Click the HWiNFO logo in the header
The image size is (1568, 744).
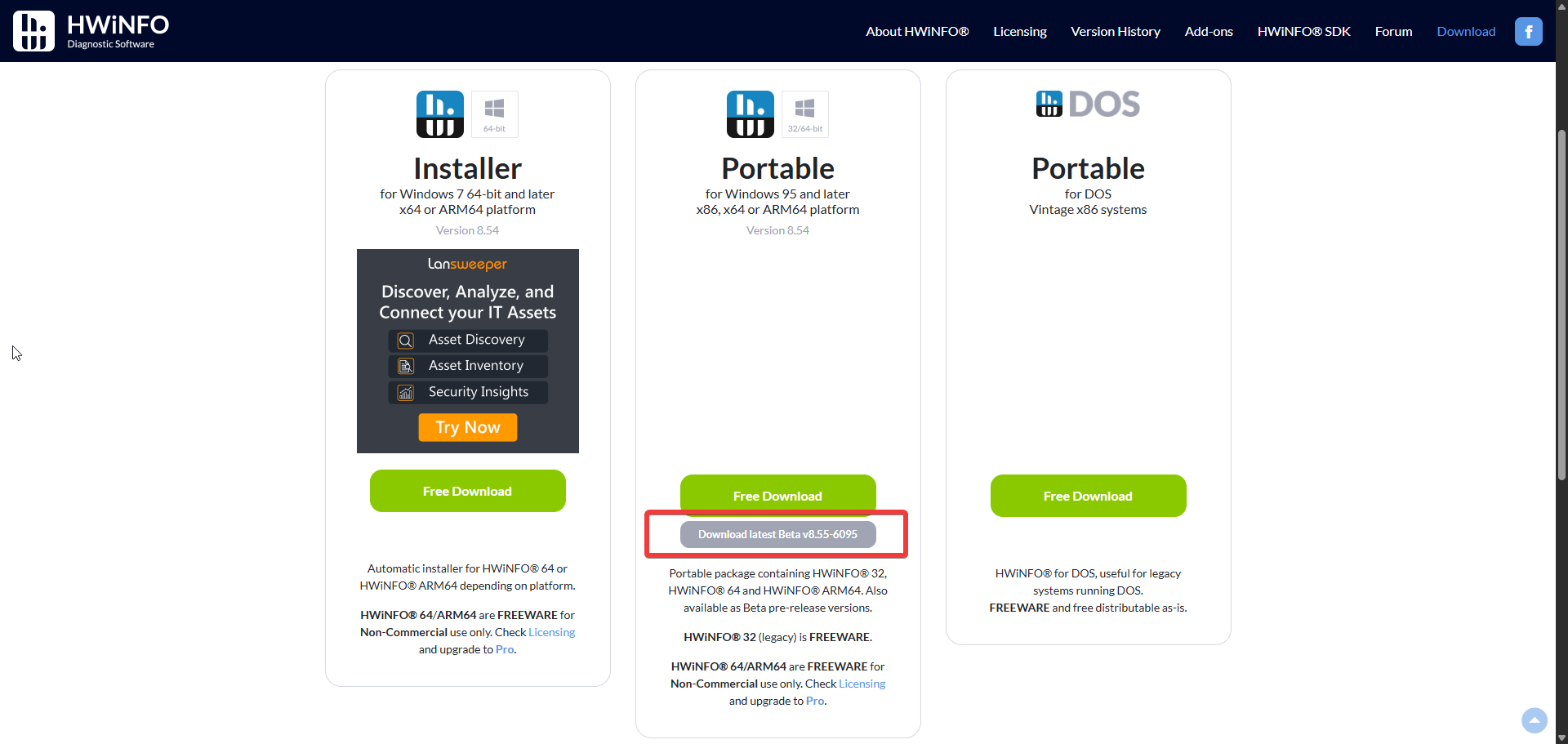pos(91,31)
